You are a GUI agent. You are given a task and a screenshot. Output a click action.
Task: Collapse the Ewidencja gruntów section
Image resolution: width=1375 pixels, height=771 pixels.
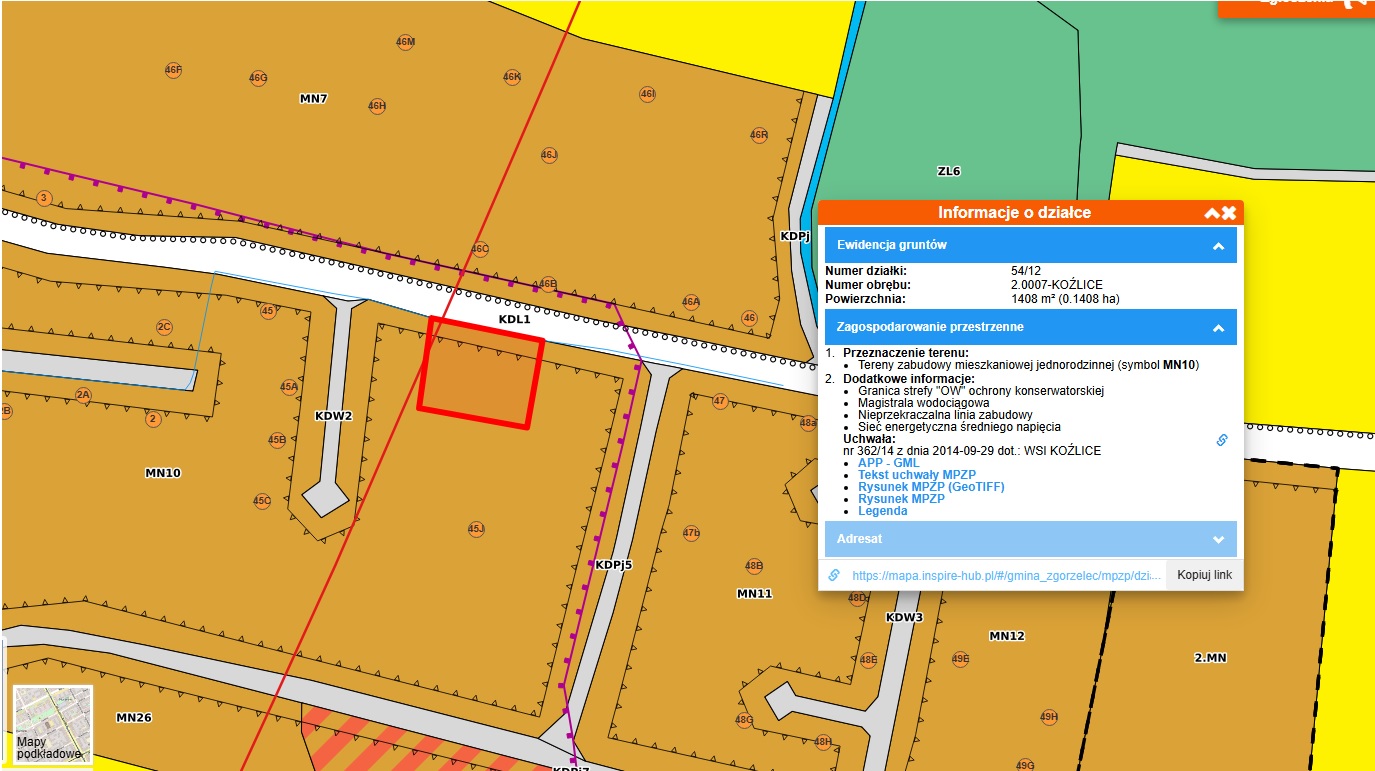[x=1218, y=246]
